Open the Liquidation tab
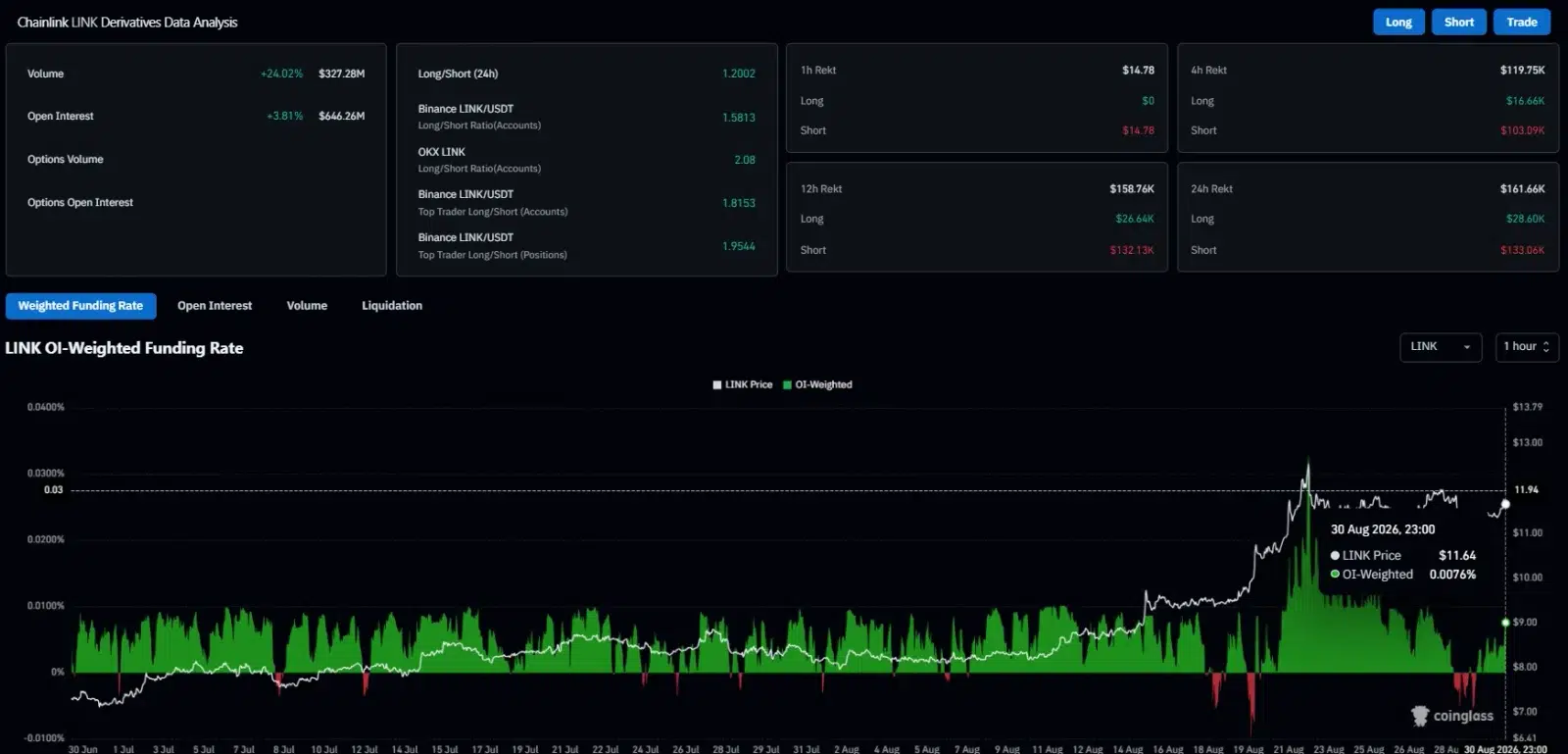Image resolution: width=1568 pixels, height=754 pixels. click(392, 306)
